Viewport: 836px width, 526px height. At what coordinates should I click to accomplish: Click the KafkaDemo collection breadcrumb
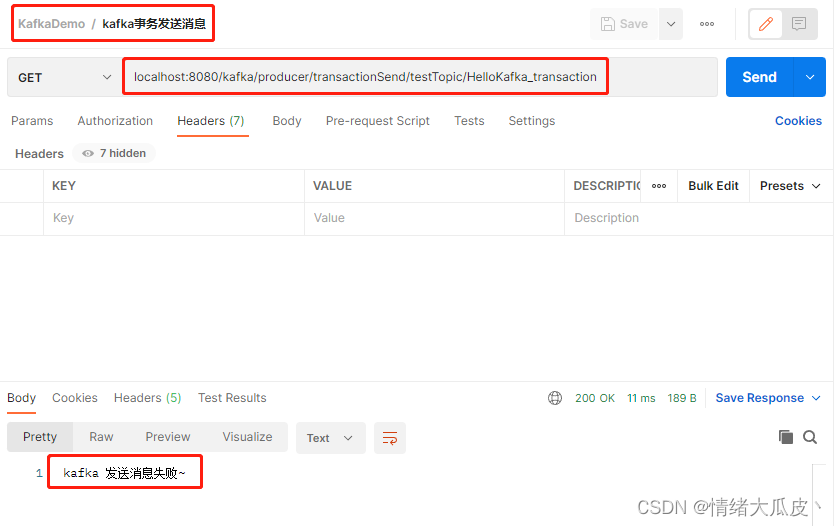[x=52, y=24]
